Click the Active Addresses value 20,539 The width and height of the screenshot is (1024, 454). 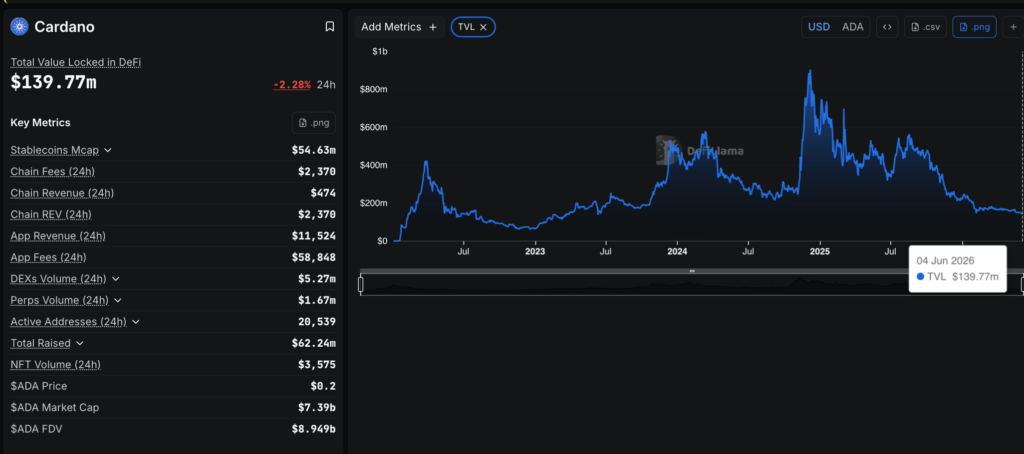[x=317, y=322]
